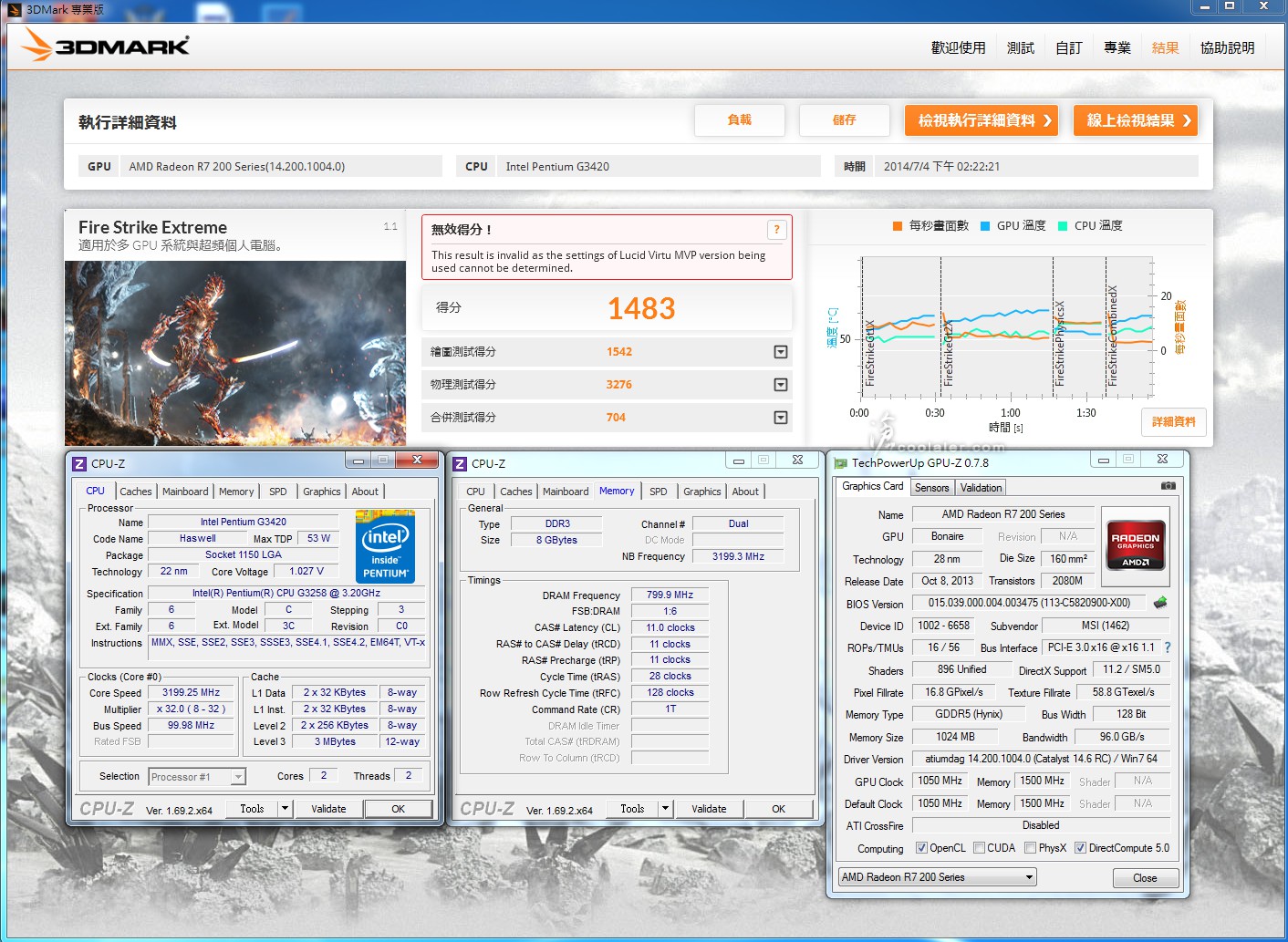The width and height of the screenshot is (1288, 942).
Task: Open Tools dropdown arrow in left CPU-Z window
Action: click(x=285, y=809)
